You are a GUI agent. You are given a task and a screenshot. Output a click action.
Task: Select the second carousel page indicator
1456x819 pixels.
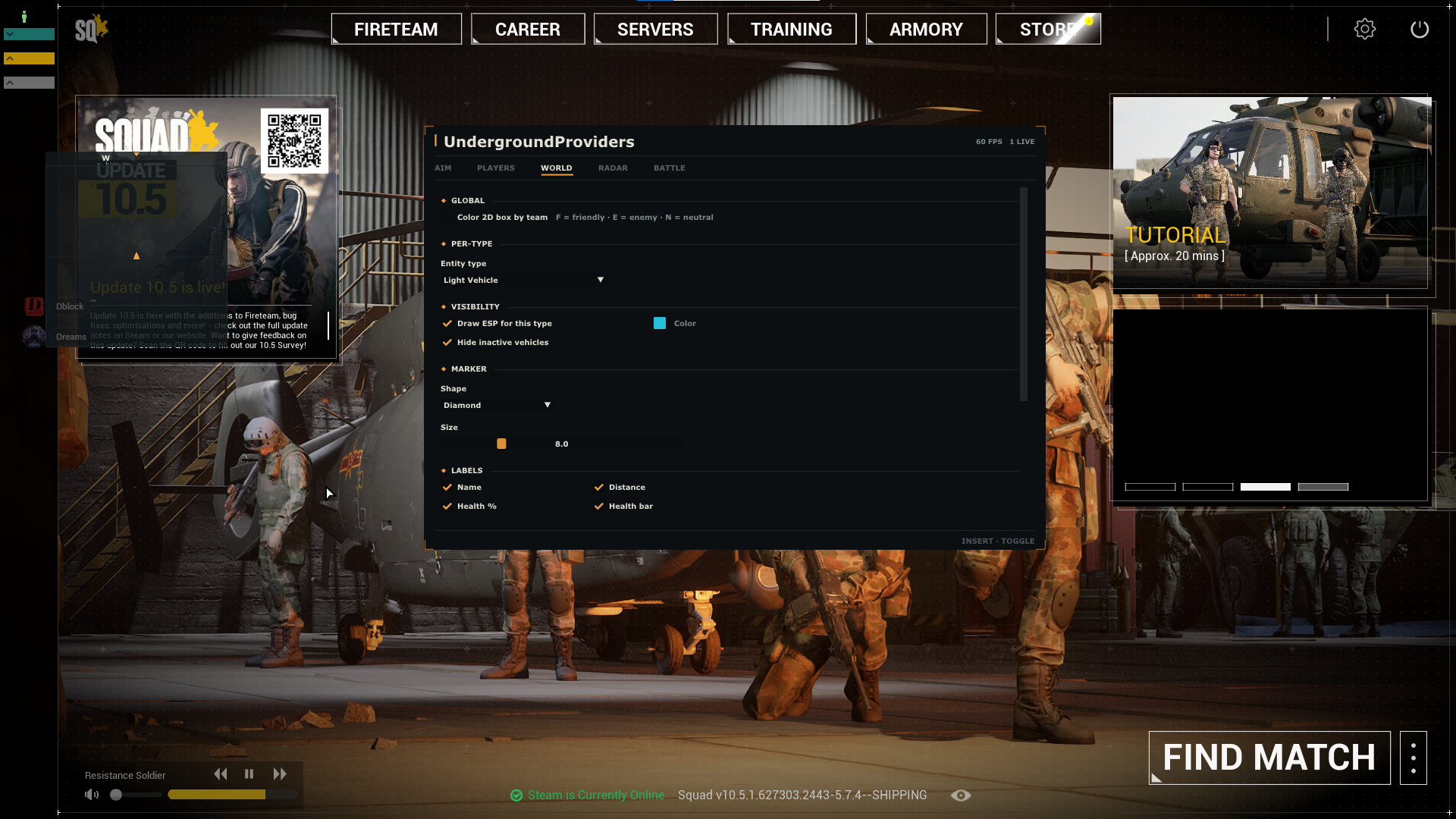click(x=1208, y=487)
